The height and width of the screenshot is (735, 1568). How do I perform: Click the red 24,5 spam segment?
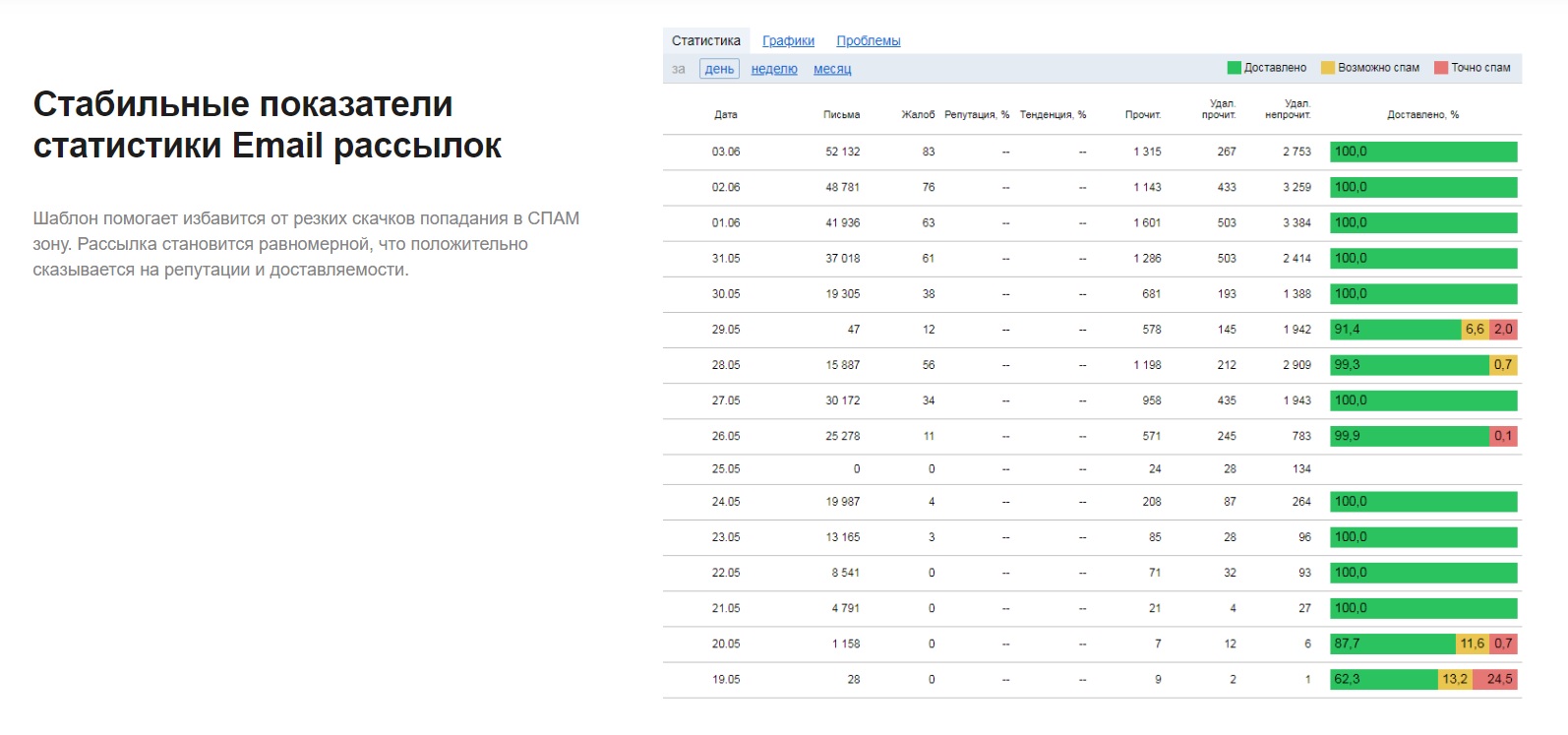pyautogui.click(x=1495, y=680)
